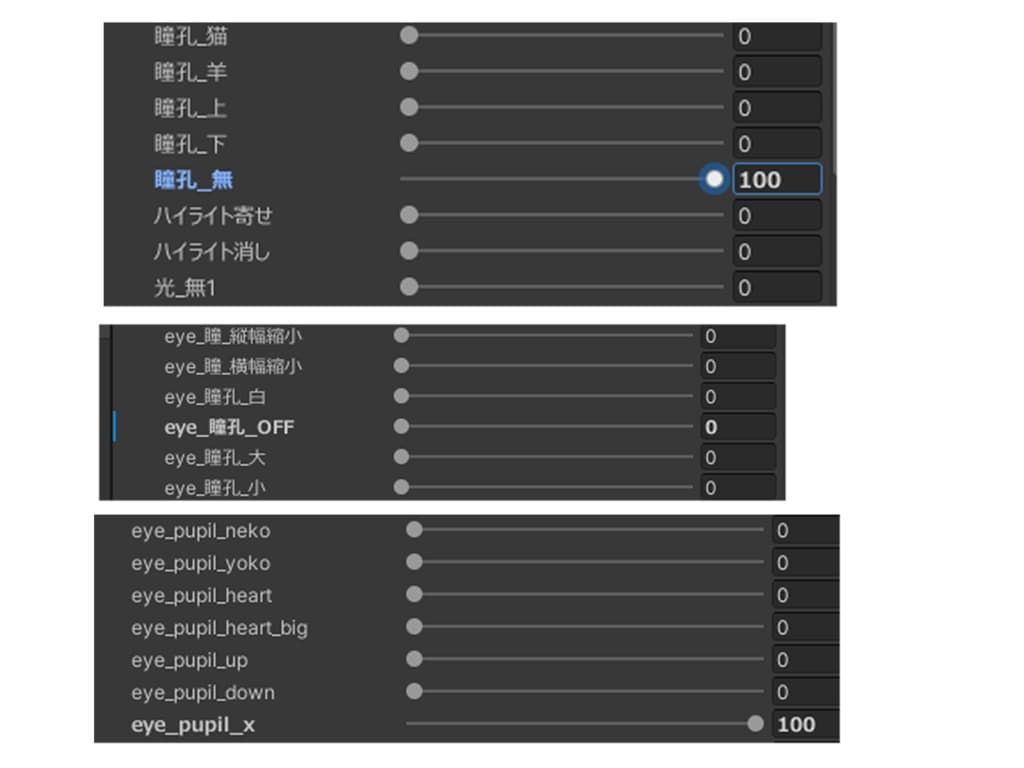Click the ハイライト寄せ slider handle
The width and height of the screenshot is (1024, 768).
point(409,216)
